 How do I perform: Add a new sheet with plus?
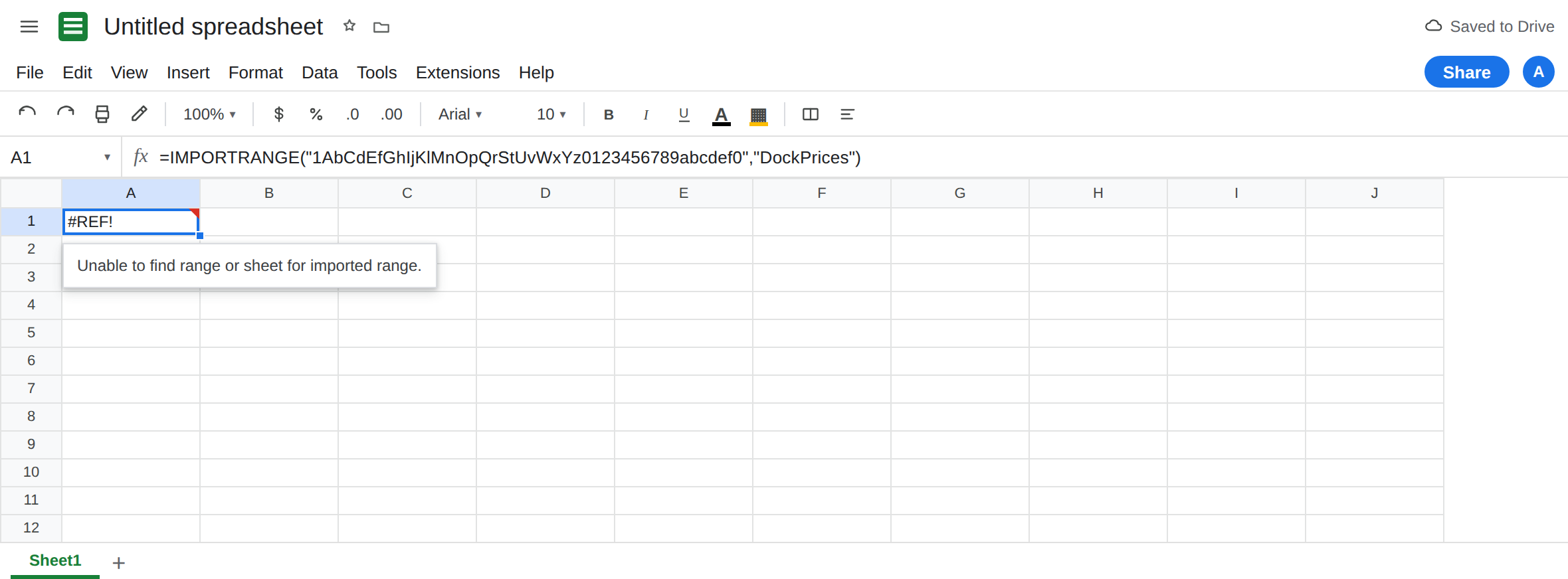119,563
